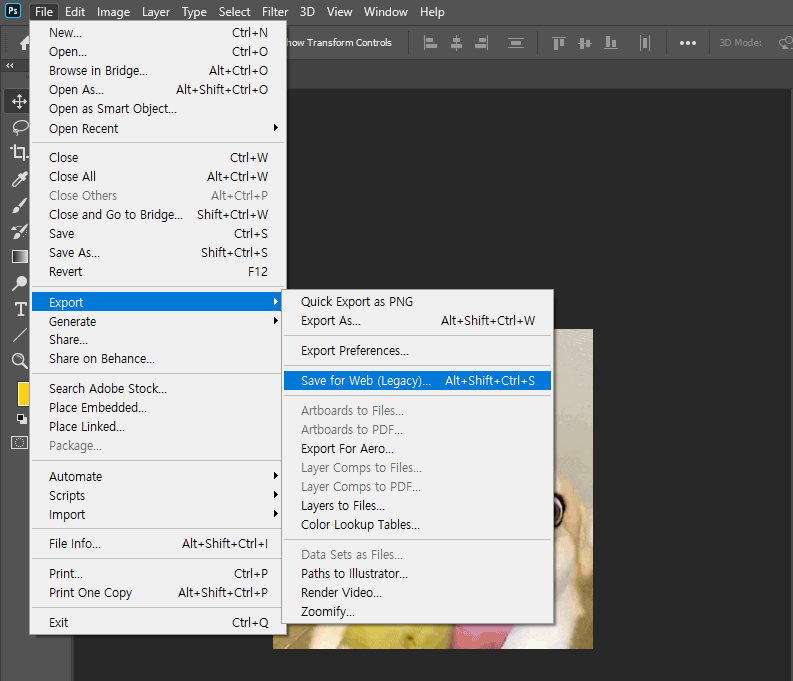Screen dimensions: 793x681
Task: Click the default colors swap icon
Action: pyautogui.click(x=22, y=419)
